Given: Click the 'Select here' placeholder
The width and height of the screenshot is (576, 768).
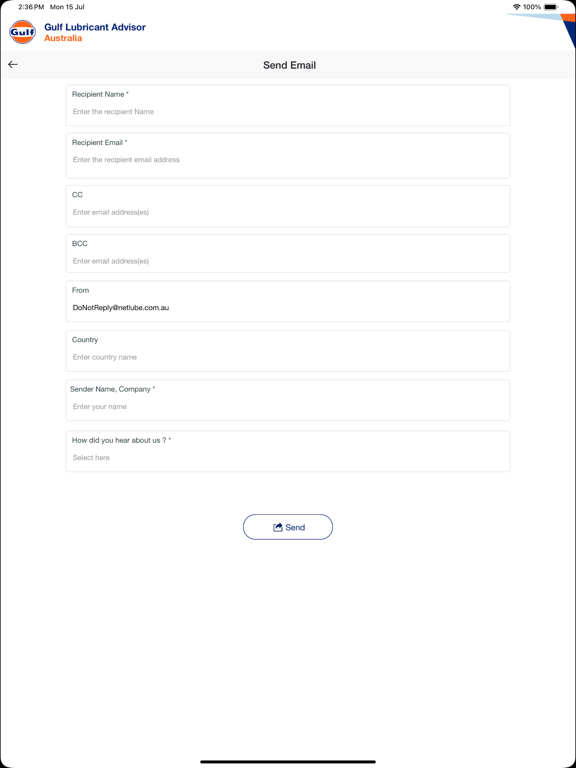Looking at the screenshot, I should pos(91,458).
